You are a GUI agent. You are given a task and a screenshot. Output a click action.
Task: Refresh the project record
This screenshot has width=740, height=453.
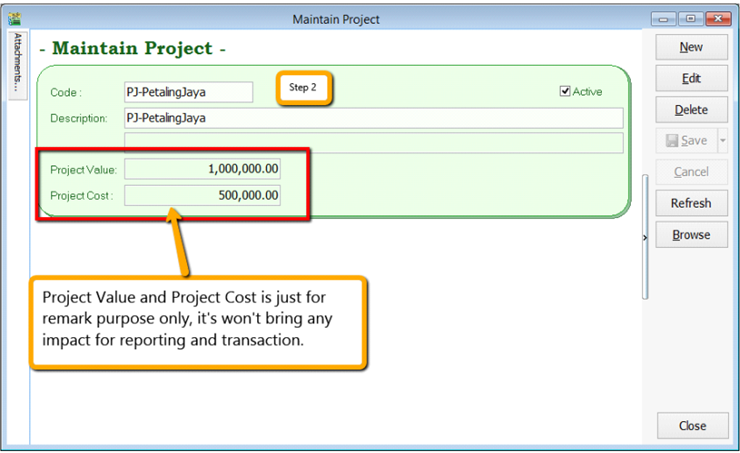point(691,203)
